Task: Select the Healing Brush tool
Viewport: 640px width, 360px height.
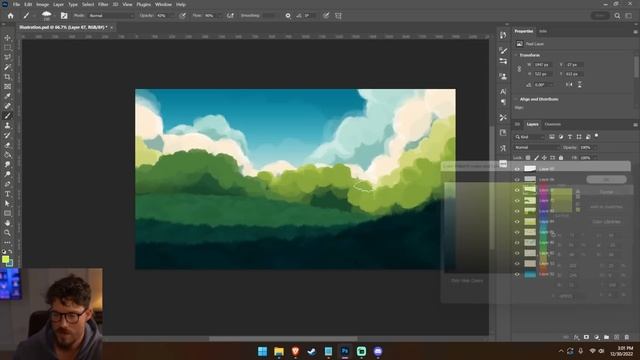Action: pyautogui.click(x=7, y=106)
